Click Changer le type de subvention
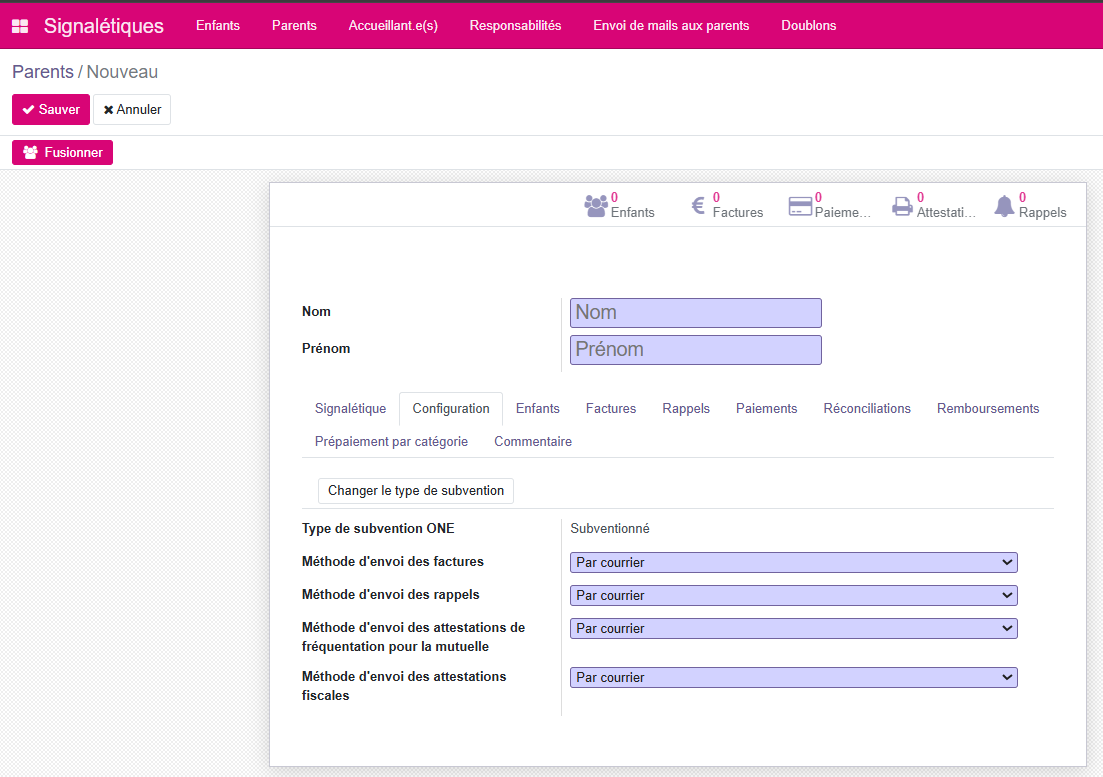The height and width of the screenshot is (777, 1103). (416, 491)
